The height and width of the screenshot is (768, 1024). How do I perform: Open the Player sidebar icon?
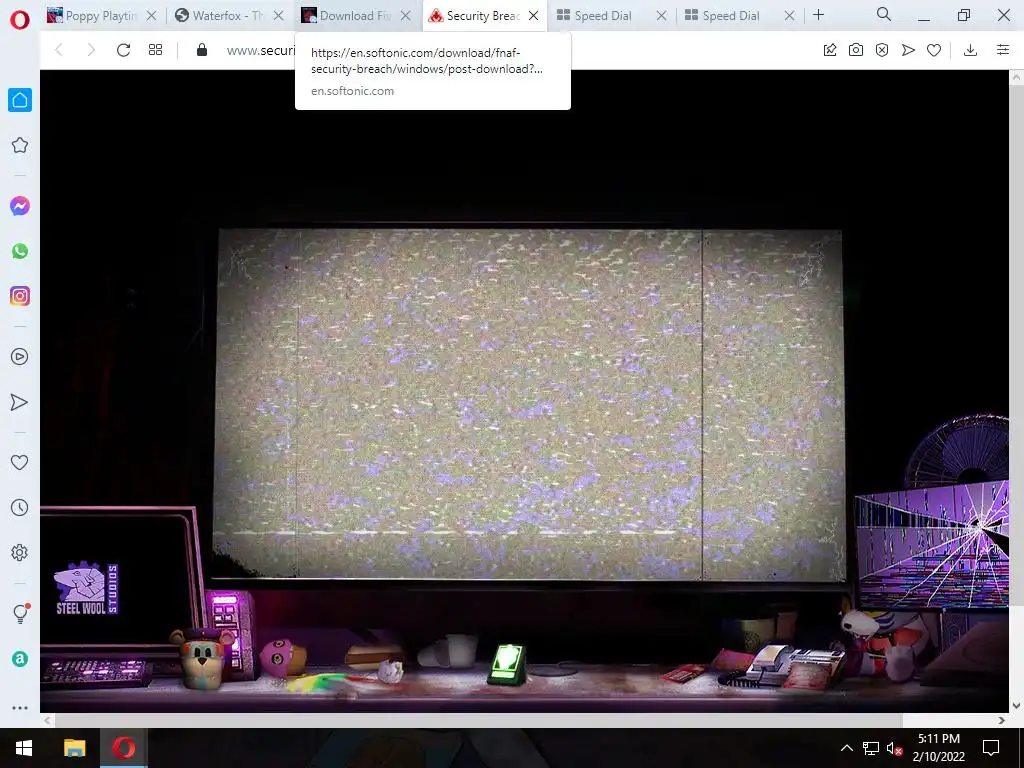(20, 357)
